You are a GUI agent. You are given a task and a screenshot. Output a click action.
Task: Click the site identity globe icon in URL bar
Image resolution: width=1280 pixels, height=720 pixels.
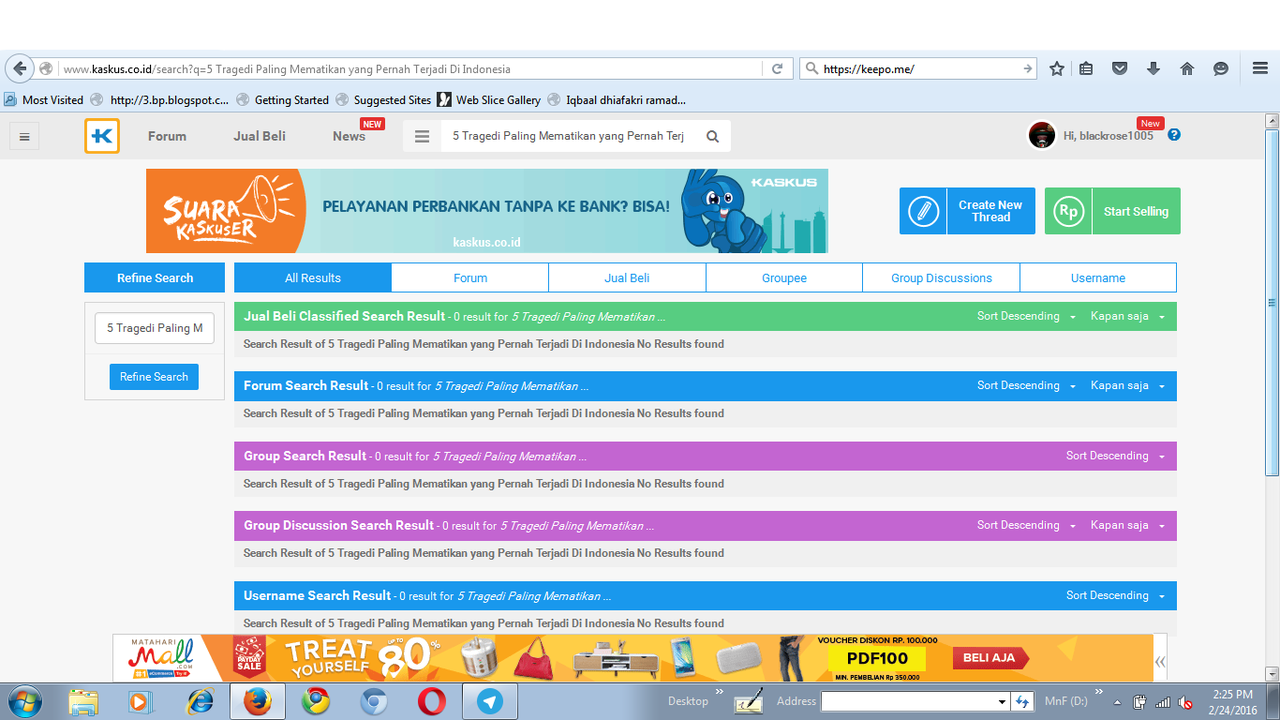(46, 69)
